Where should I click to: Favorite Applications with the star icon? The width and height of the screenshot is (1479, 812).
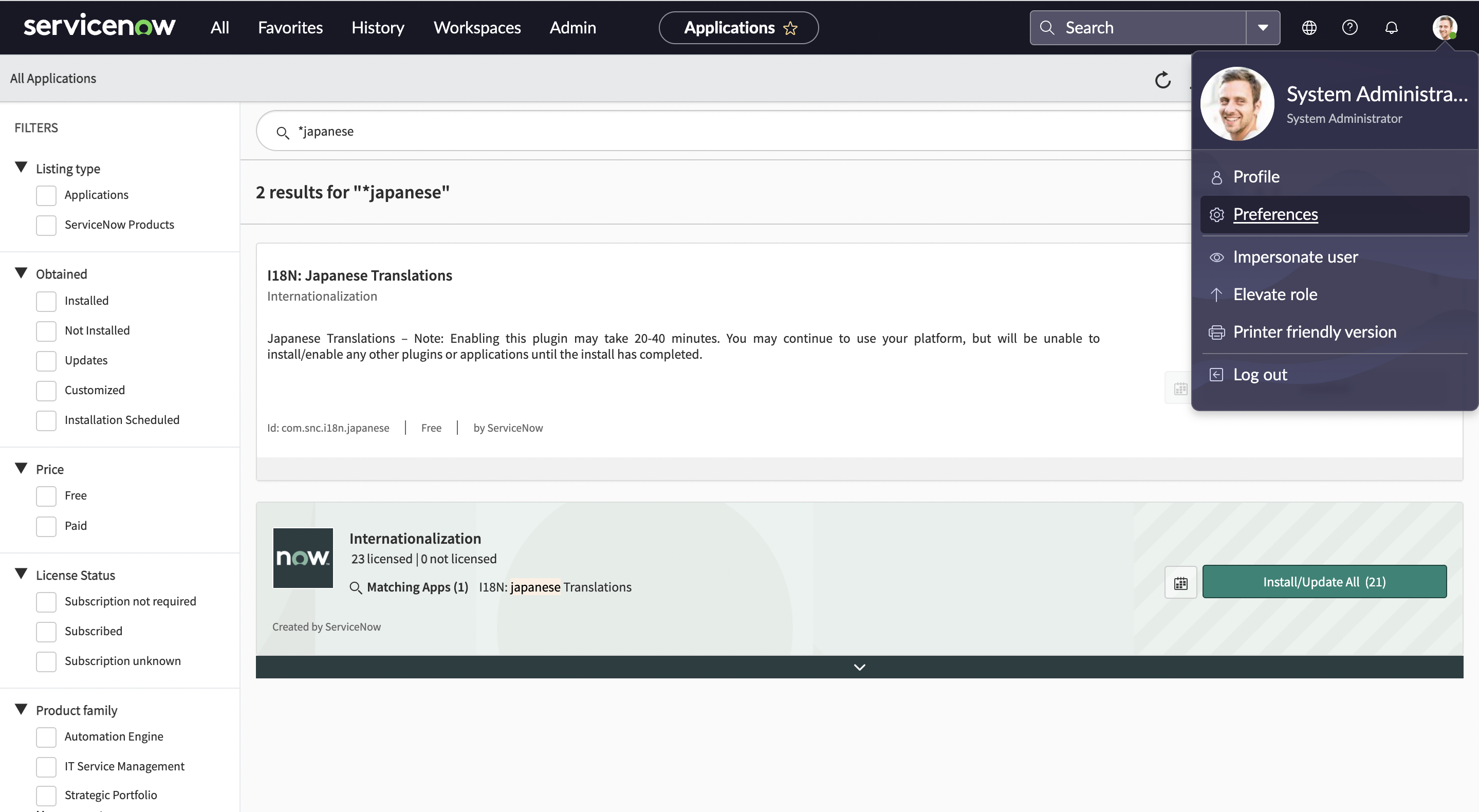[x=790, y=28]
